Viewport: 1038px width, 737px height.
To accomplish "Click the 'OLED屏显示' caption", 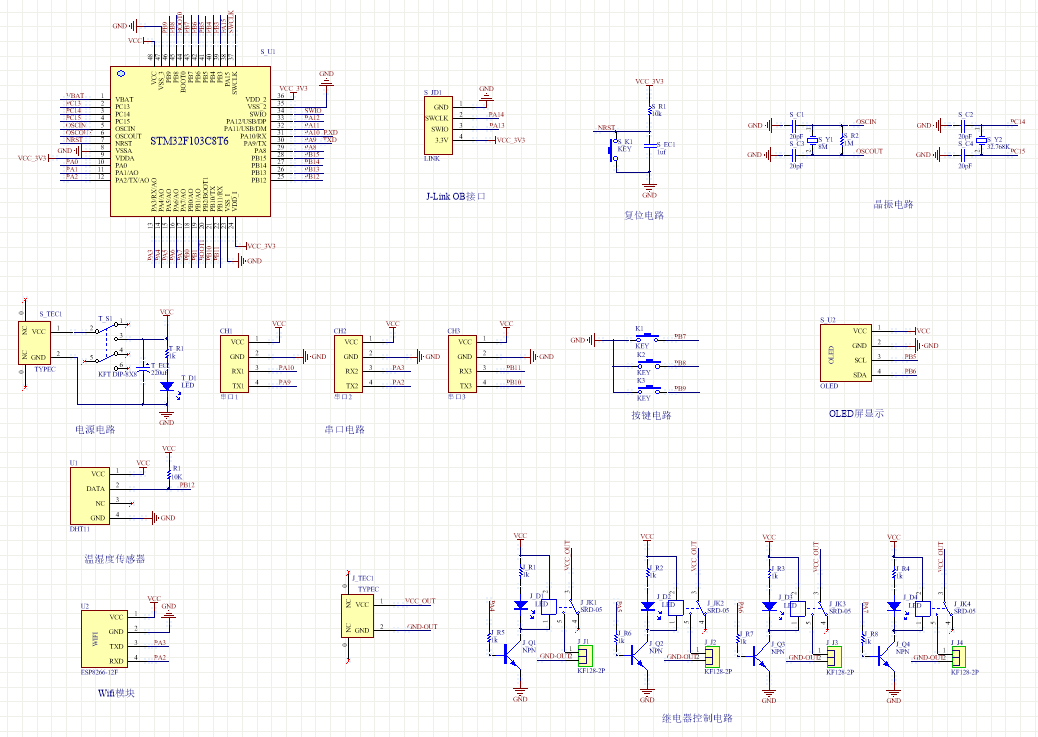I will [856, 413].
